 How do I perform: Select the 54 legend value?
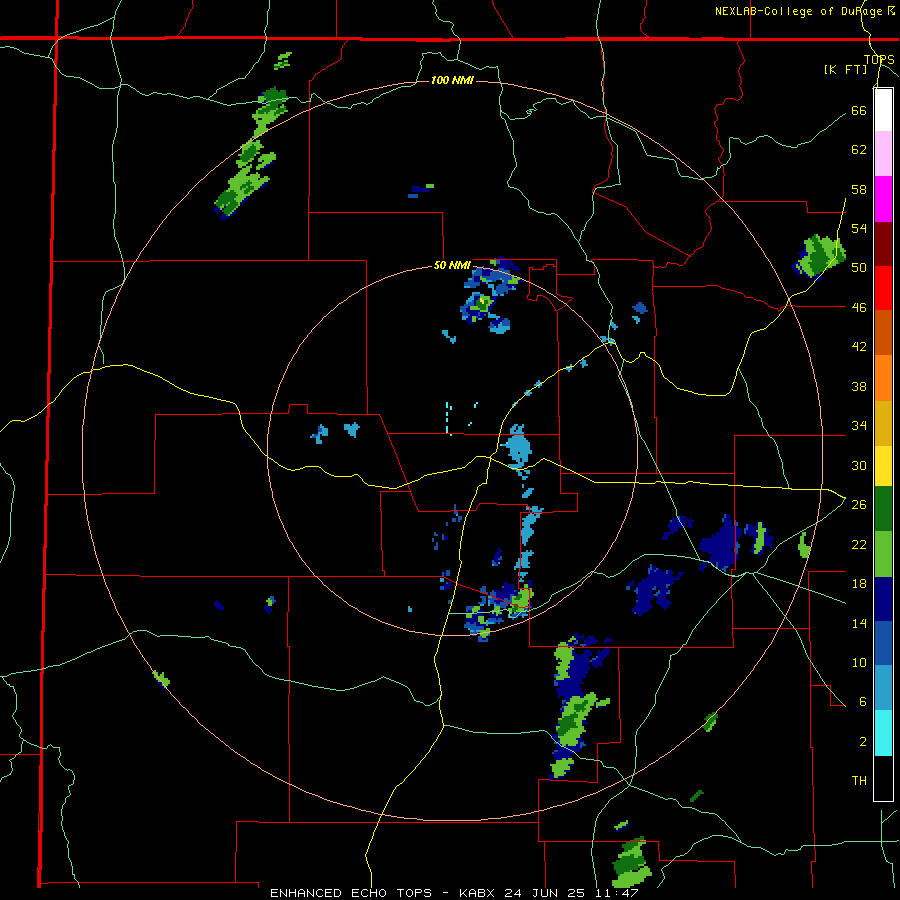pos(859,228)
